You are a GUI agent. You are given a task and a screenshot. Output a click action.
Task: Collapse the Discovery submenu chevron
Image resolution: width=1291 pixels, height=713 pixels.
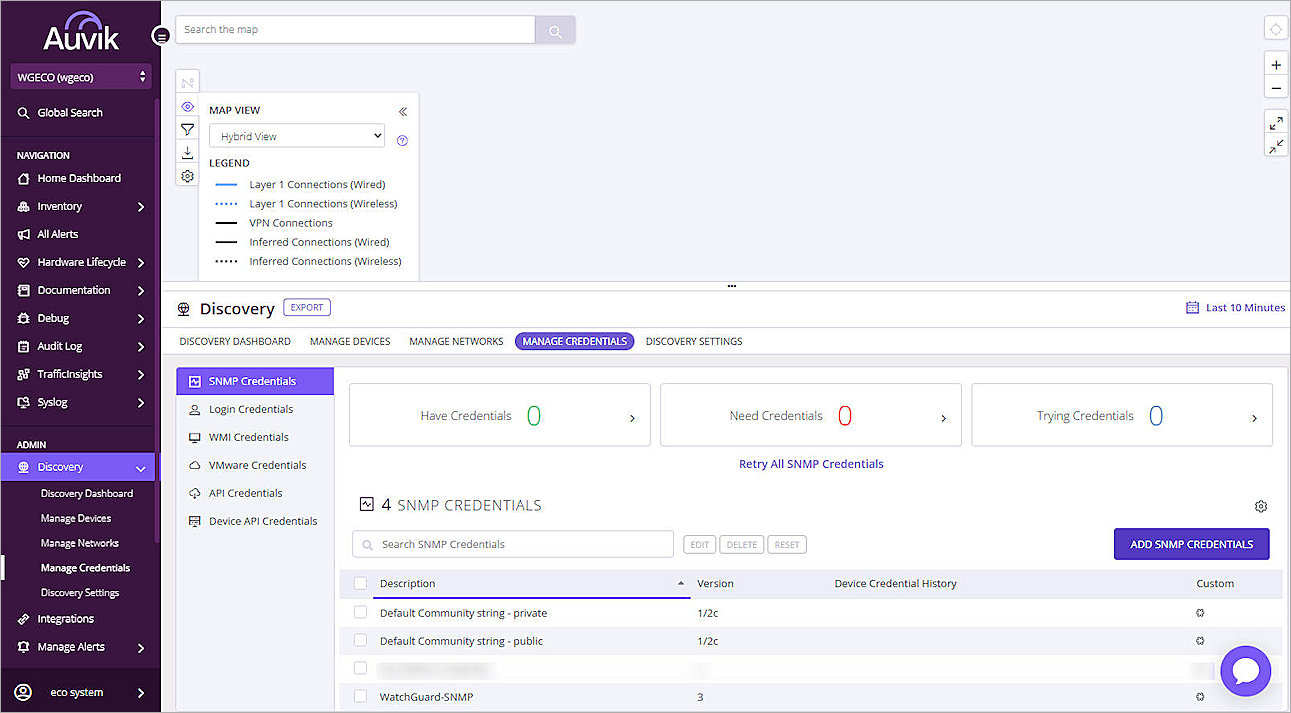[141, 467]
